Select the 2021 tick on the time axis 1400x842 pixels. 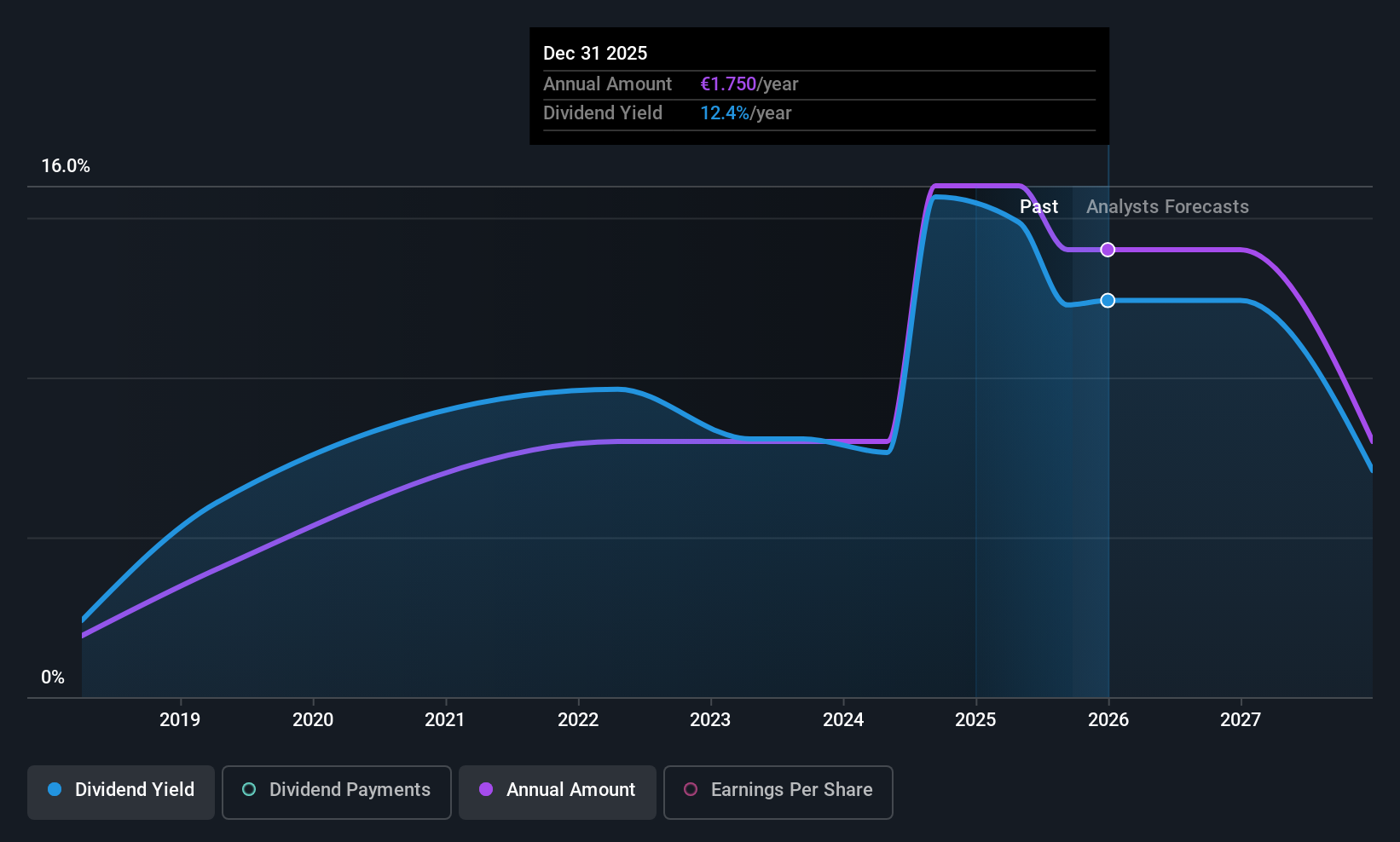(x=445, y=720)
